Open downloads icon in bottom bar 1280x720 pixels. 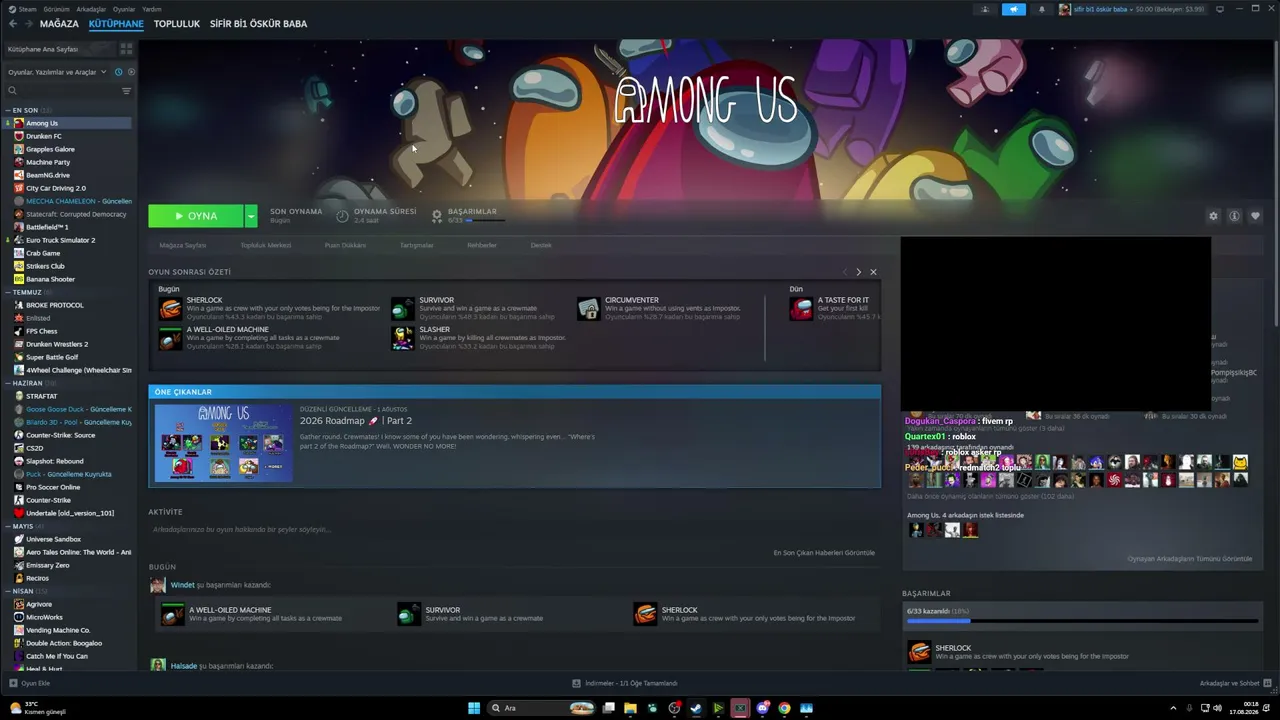pos(577,683)
